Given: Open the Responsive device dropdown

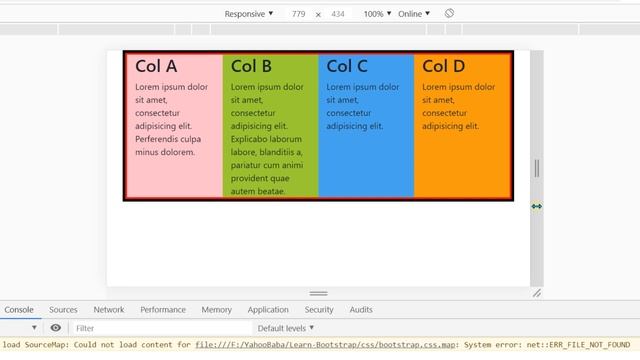Looking at the screenshot, I should pos(249,14).
